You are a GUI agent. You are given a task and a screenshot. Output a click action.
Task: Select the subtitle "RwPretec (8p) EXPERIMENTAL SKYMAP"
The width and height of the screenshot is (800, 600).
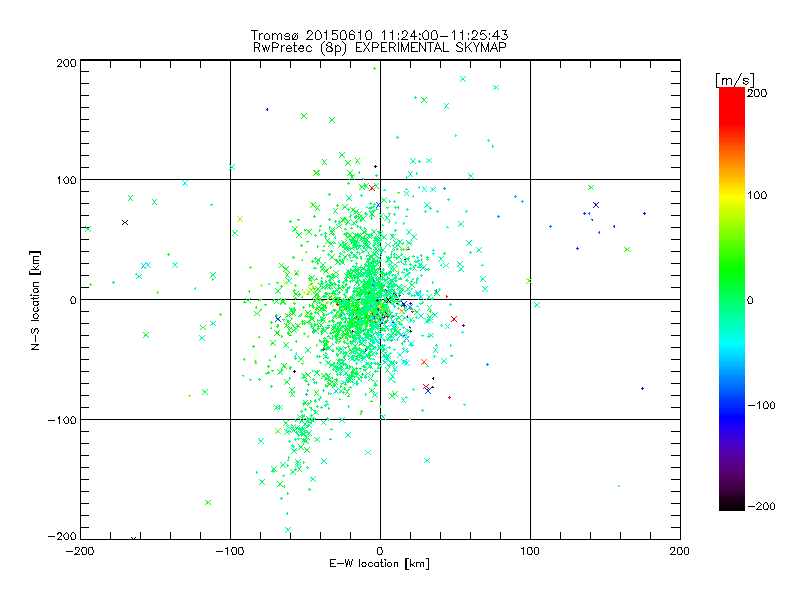[x=380, y=47]
